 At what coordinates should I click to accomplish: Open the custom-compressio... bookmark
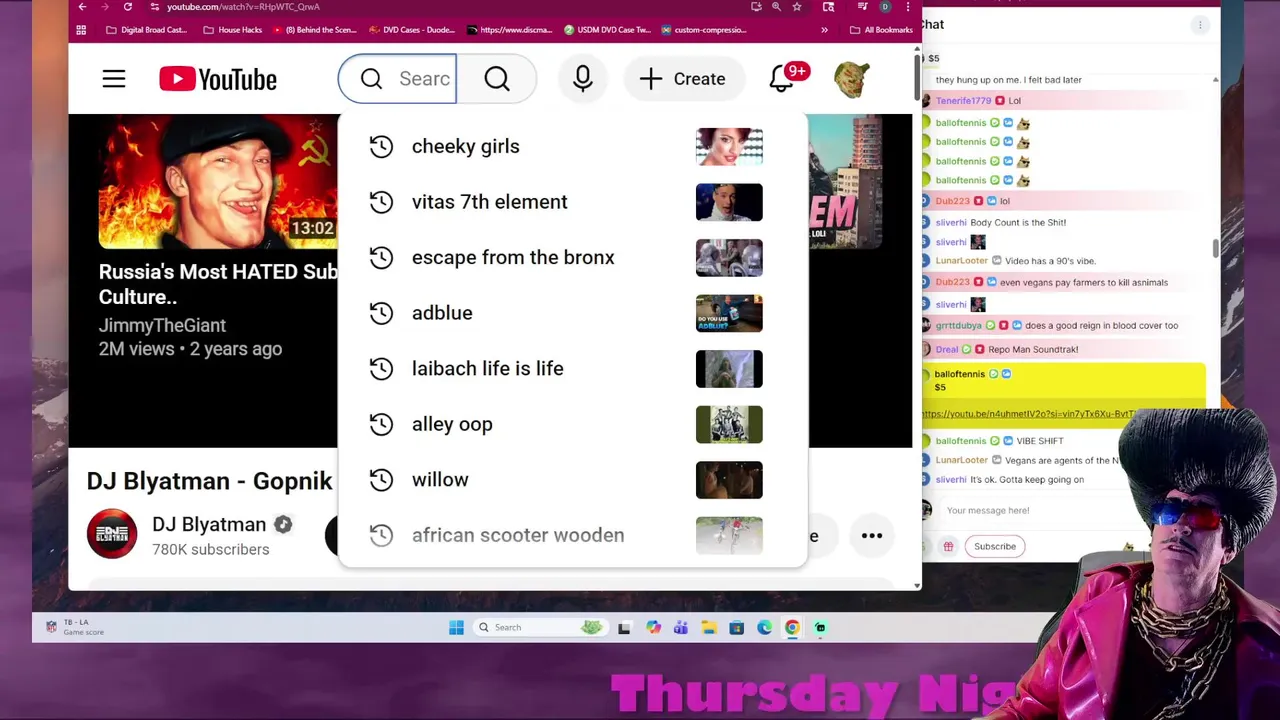pos(704,30)
